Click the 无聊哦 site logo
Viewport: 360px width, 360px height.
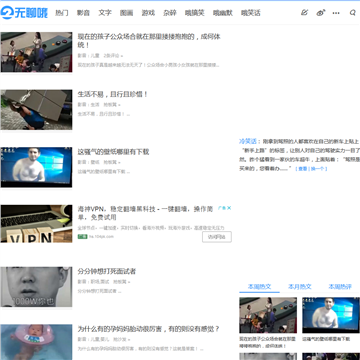click(x=24, y=13)
